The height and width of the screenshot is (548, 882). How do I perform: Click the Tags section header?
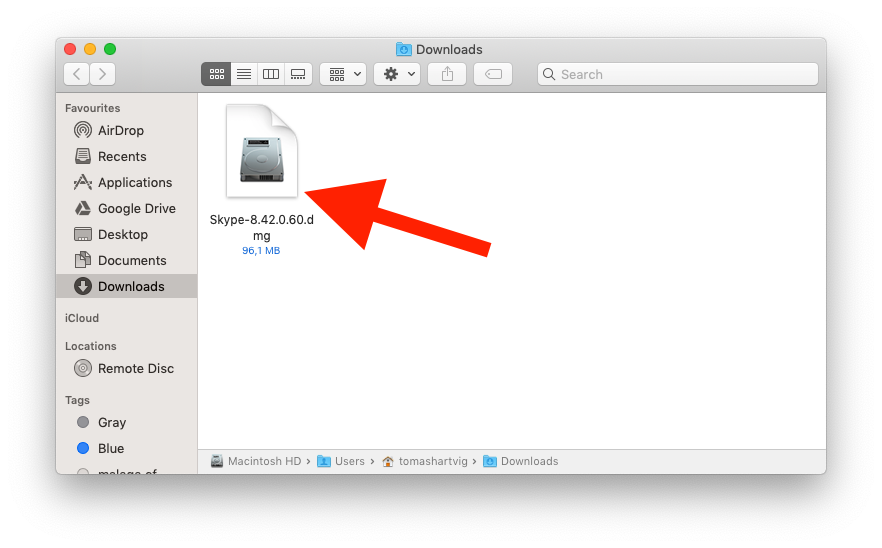pos(77,400)
